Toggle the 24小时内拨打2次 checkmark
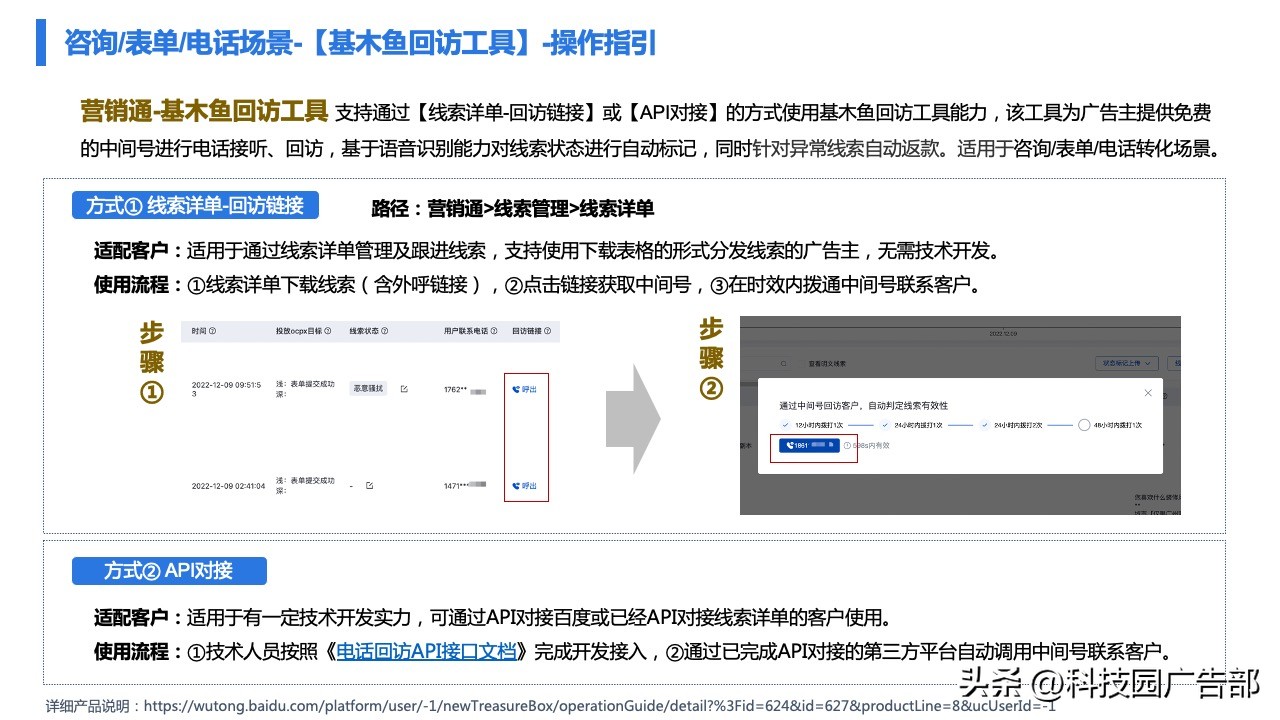This screenshot has width=1280, height=720. click(x=984, y=425)
